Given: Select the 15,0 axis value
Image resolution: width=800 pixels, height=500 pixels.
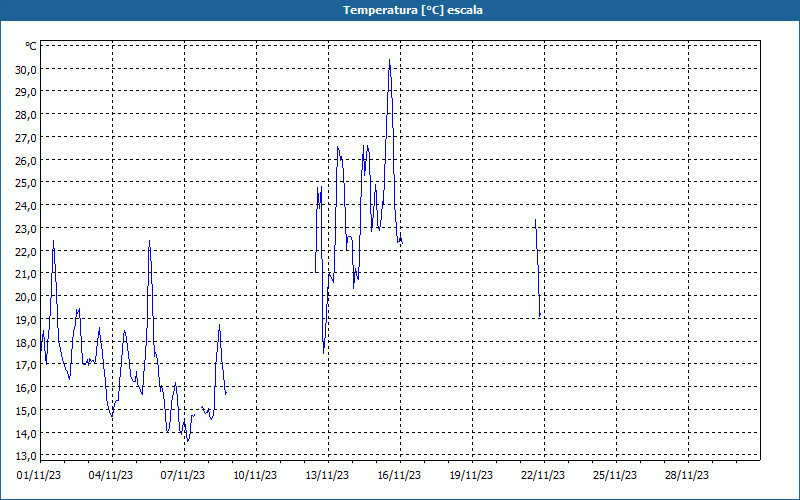Looking at the screenshot, I should pos(26,411).
